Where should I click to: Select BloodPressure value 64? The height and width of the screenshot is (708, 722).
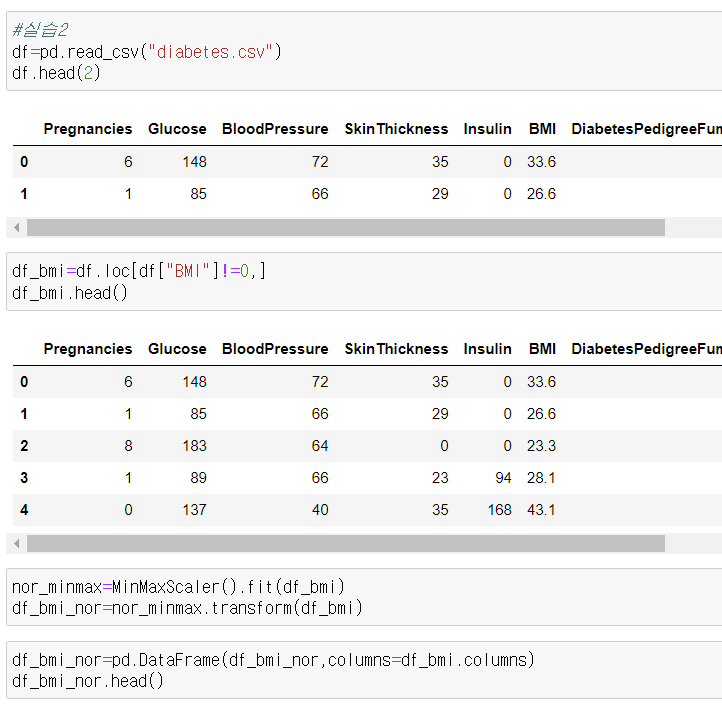[x=320, y=446]
